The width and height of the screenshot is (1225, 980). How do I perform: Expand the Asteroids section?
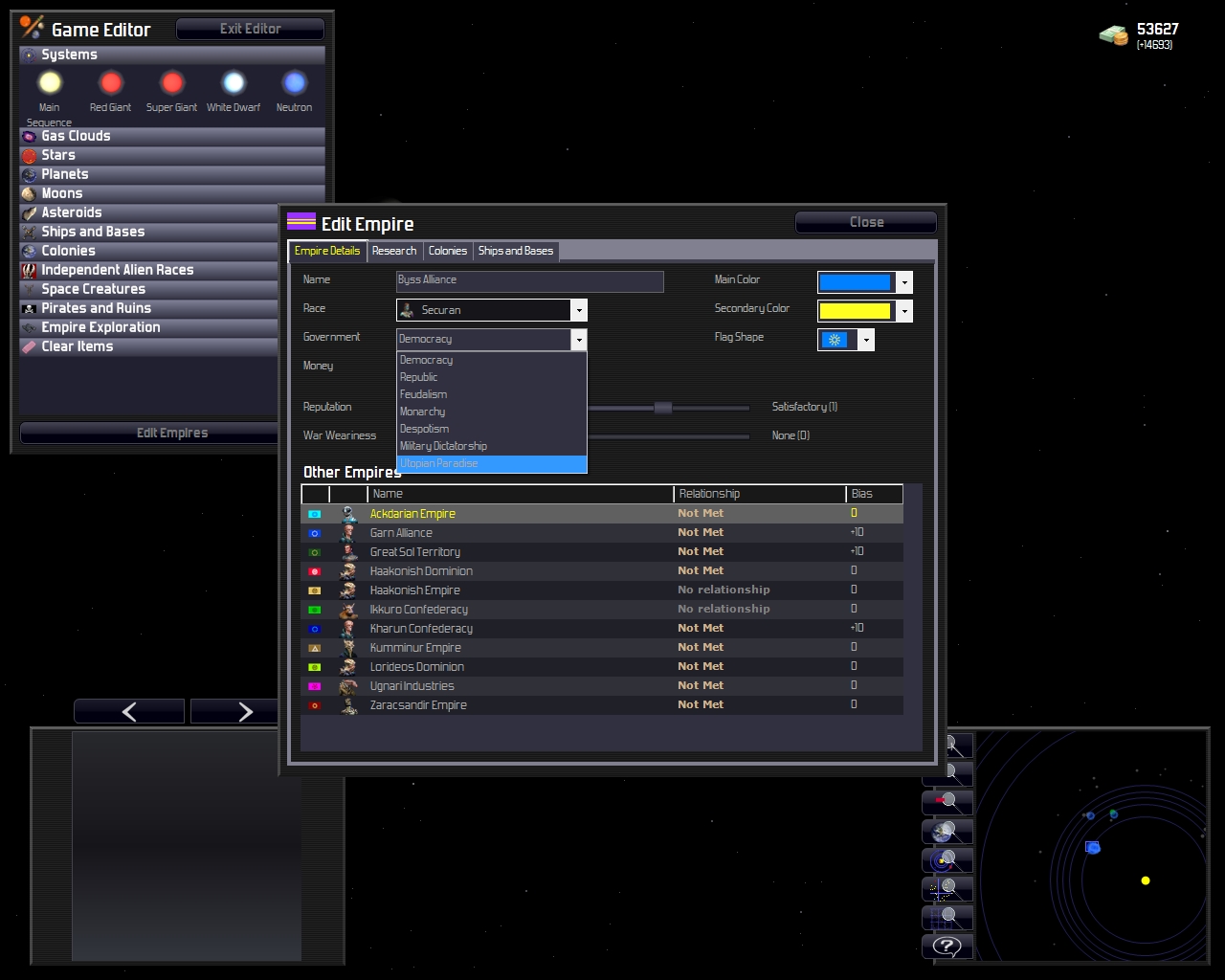[148, 212]
